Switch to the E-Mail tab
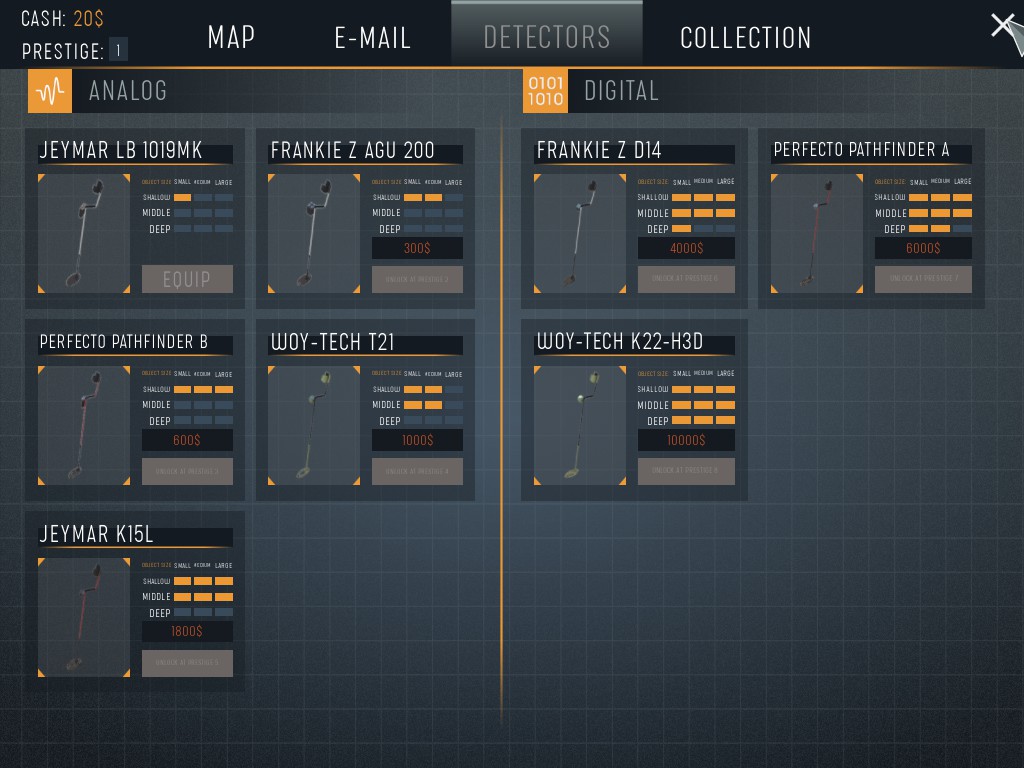 click(x=372, y=38)
